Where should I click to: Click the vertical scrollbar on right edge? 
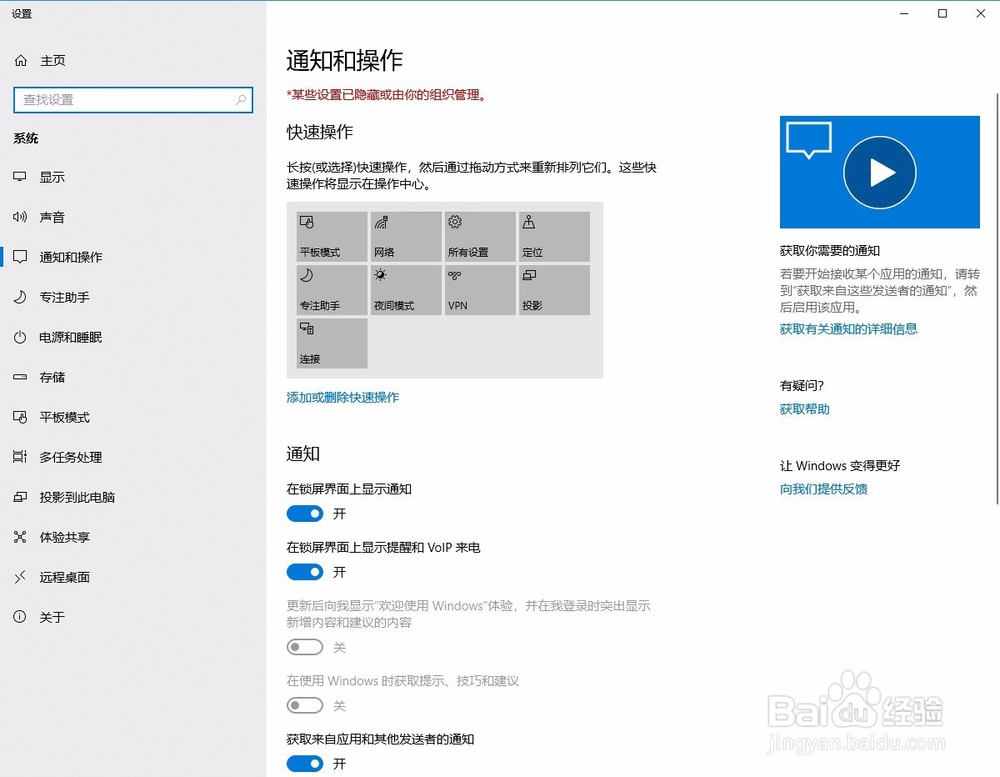coord(997,299)
